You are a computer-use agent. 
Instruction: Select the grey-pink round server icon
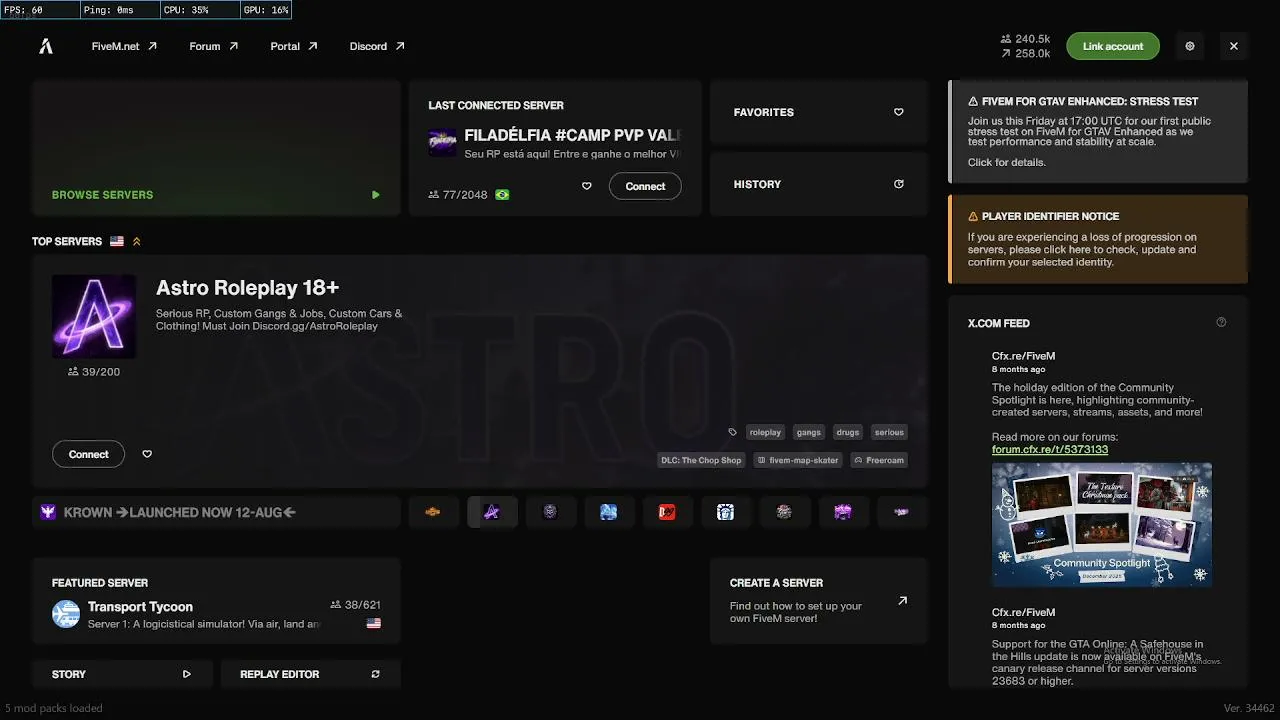point(784,512)
